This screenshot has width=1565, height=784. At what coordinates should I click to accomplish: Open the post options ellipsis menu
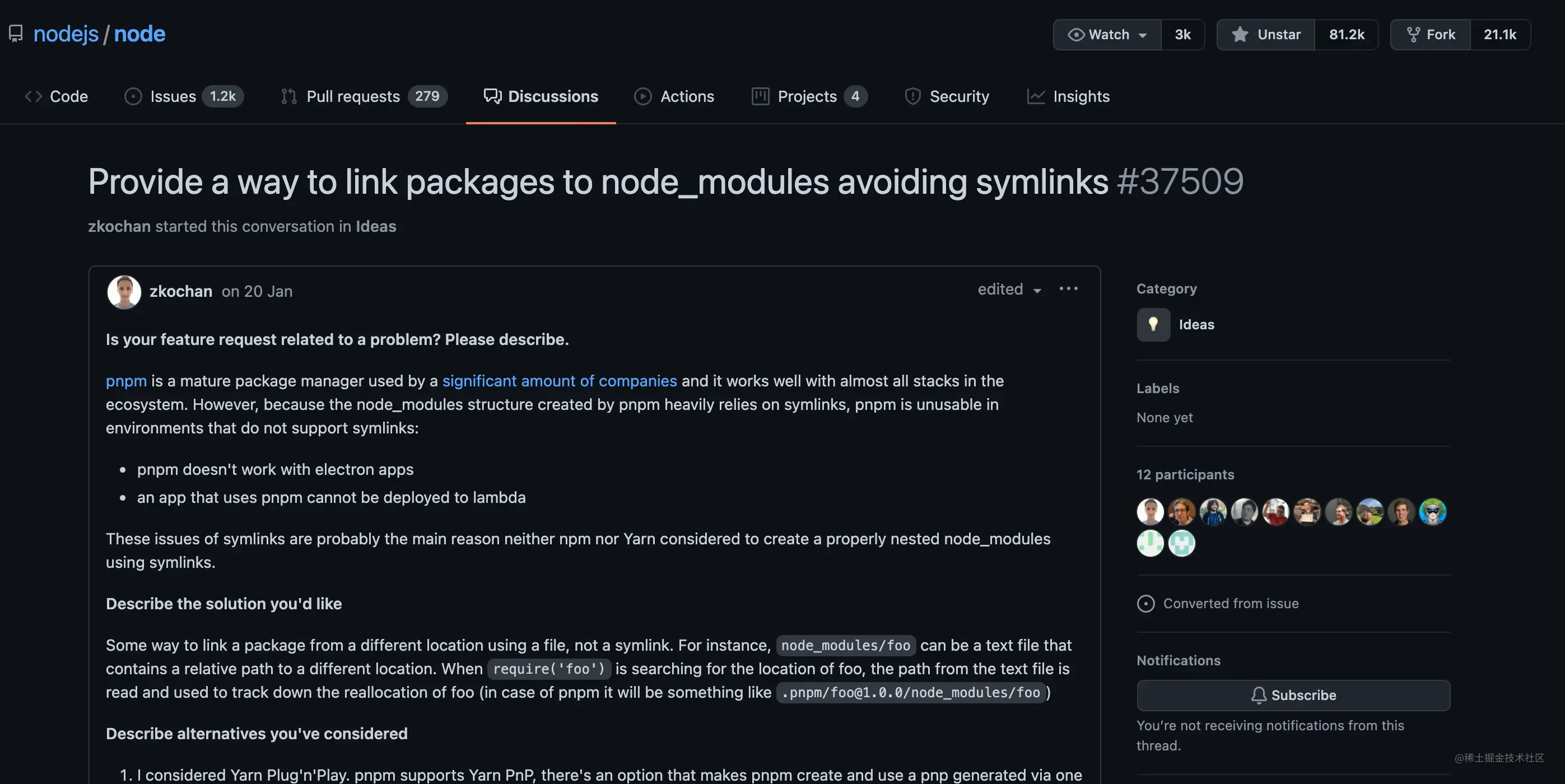[x=1068, y=288]
